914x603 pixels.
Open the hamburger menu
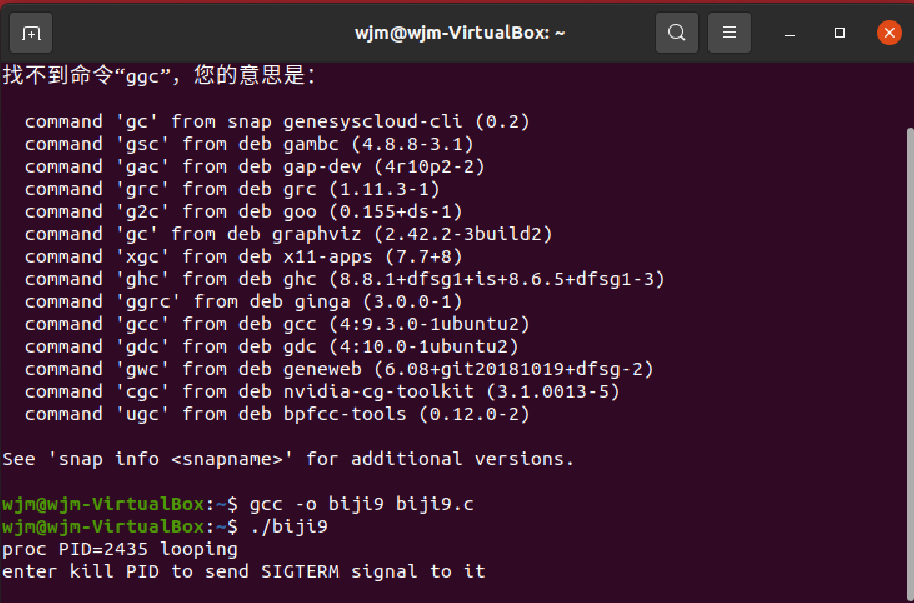point(729,33)
